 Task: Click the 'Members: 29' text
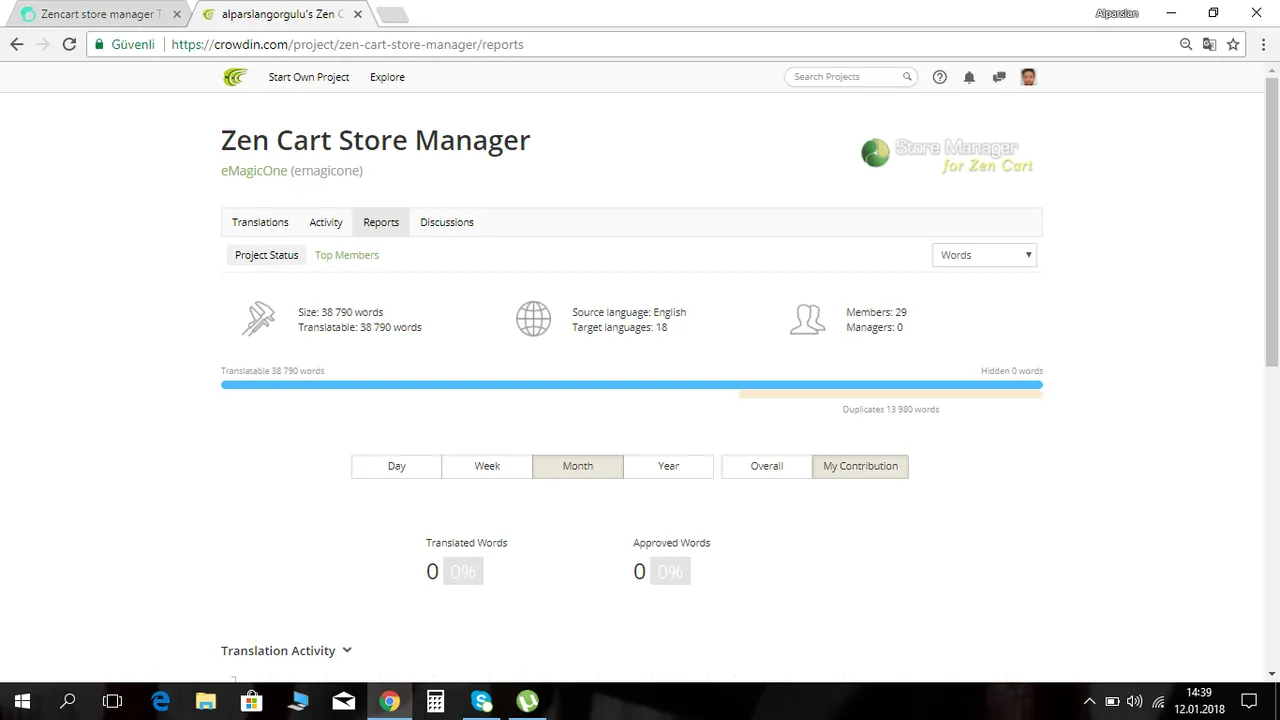876,312
